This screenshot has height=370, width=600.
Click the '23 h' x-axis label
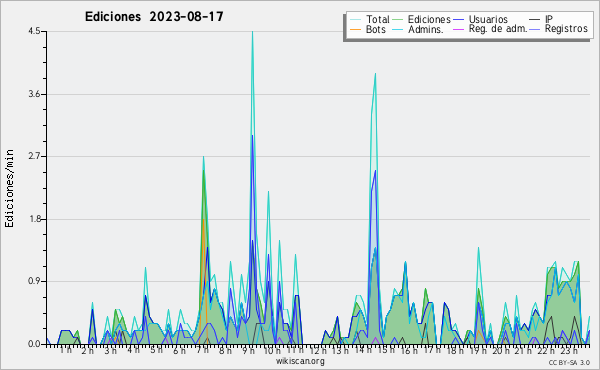point(569,351)
